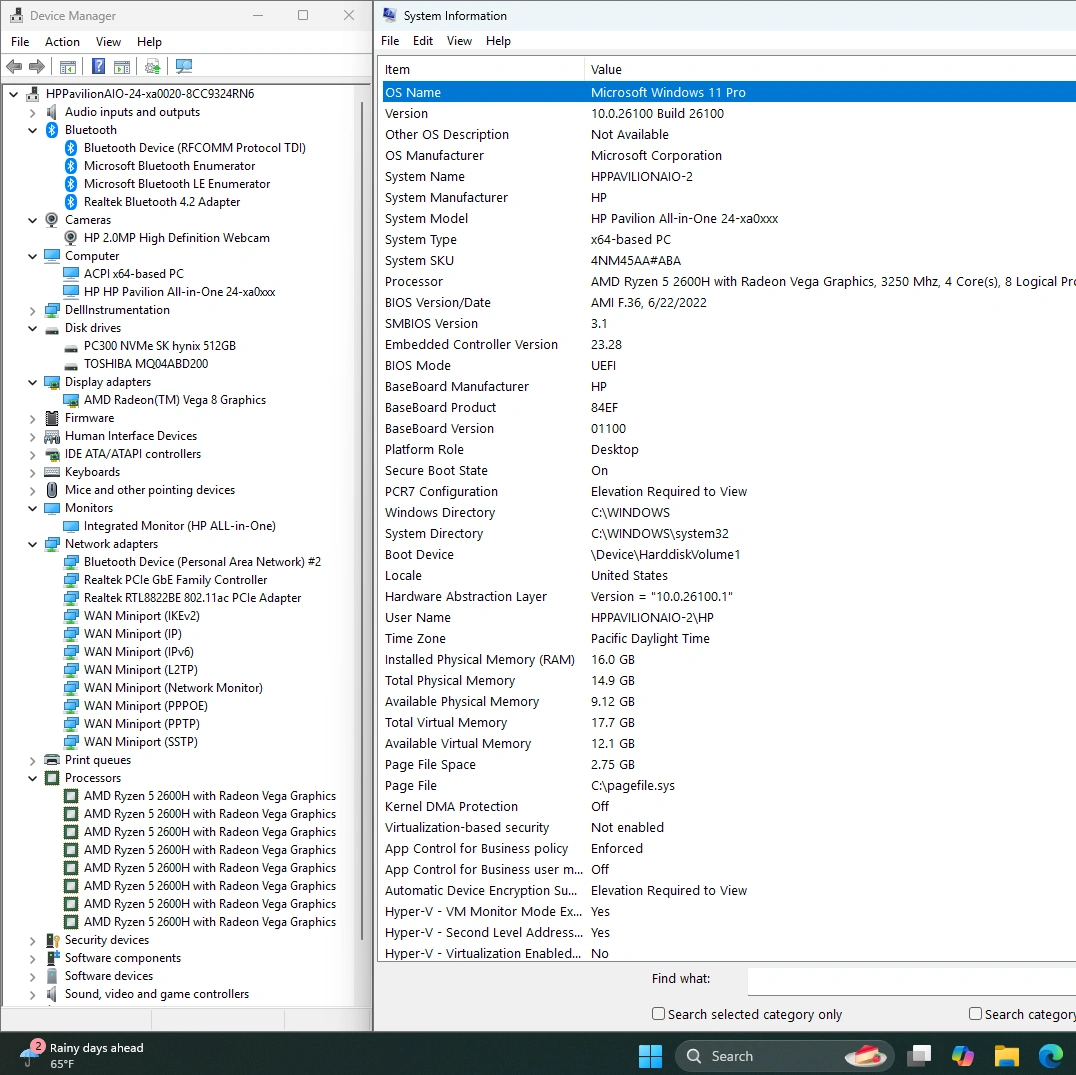Click the Device Manager vertical scrollbar
Image resolution: width=1076 pixels, height=1075 pixels.
tap(362, 521)
